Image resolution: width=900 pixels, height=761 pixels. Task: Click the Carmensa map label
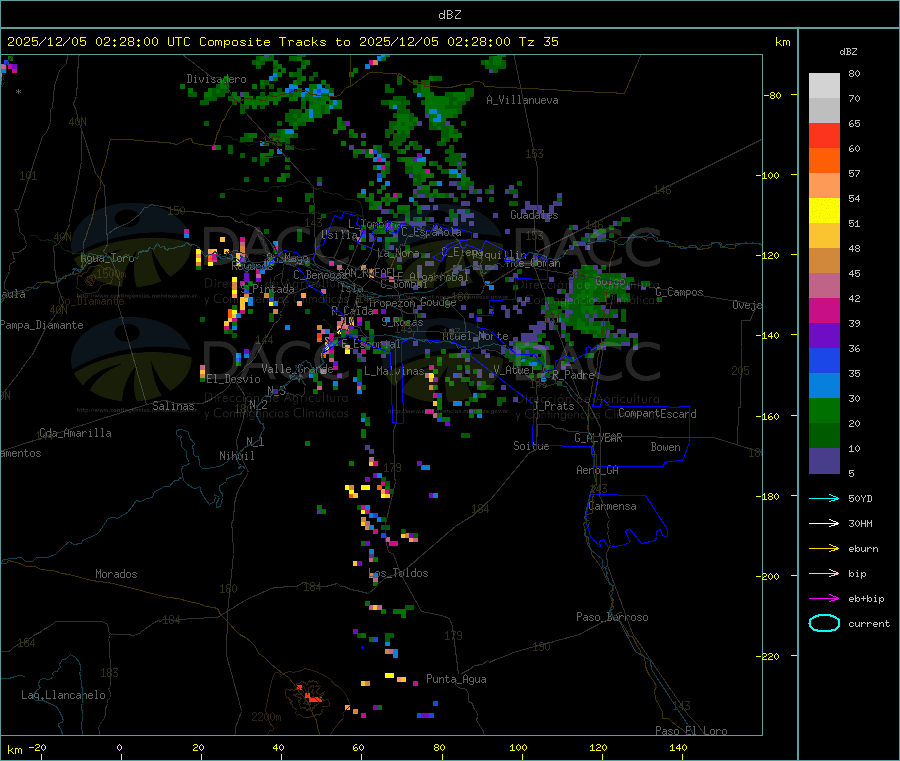[x=612, y=506]
